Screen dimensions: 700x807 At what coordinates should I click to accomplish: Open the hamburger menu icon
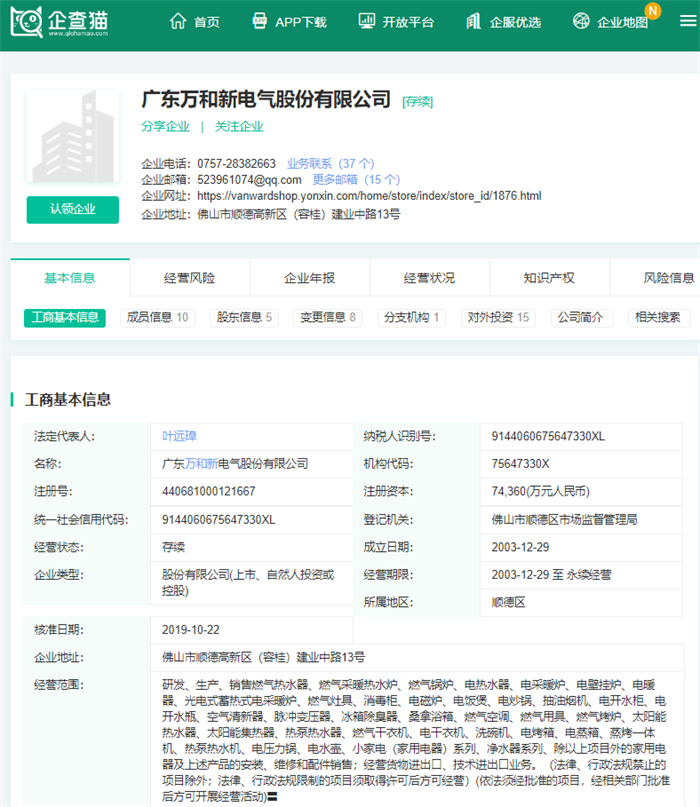point(688,21)
